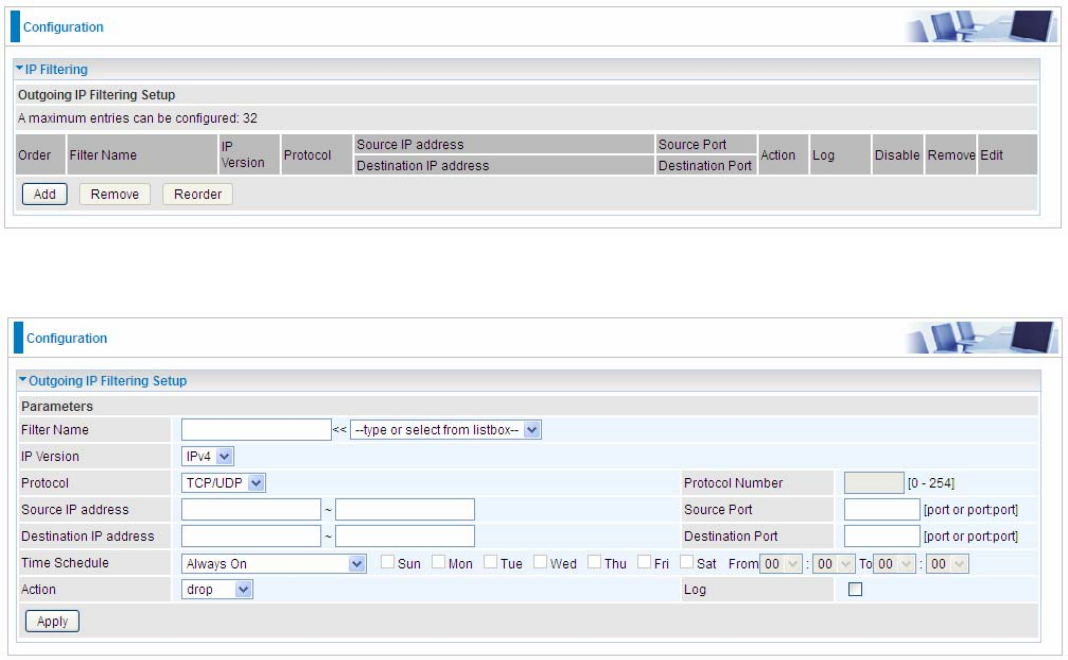Click the Action column header in table

point(783,155)
